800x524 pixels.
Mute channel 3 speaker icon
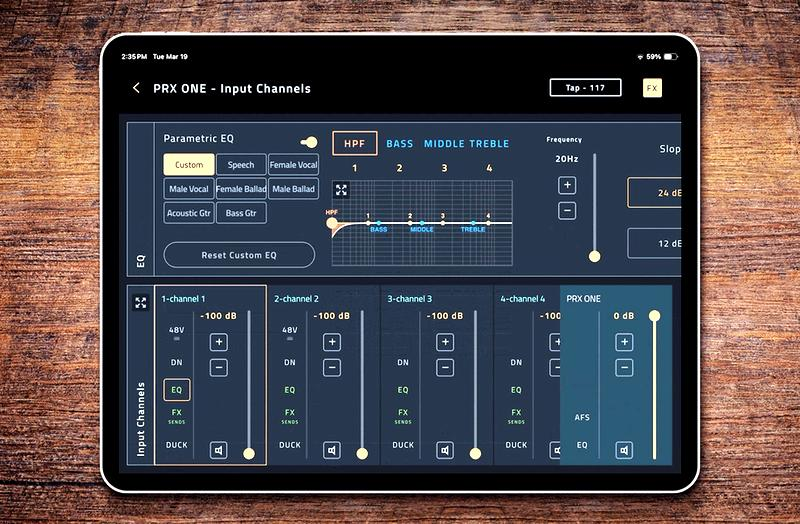coord(445,450)
